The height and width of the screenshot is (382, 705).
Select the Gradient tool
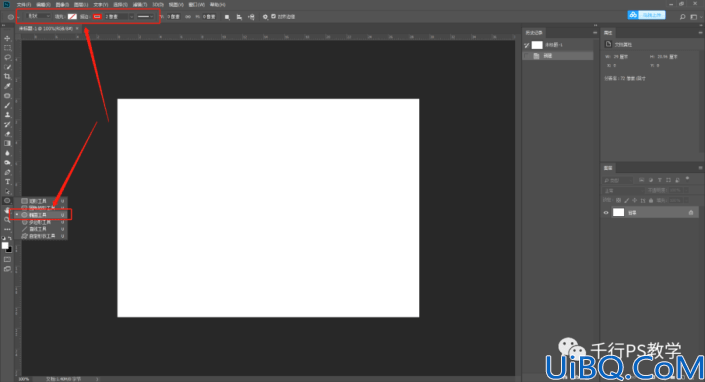(7, 143)
